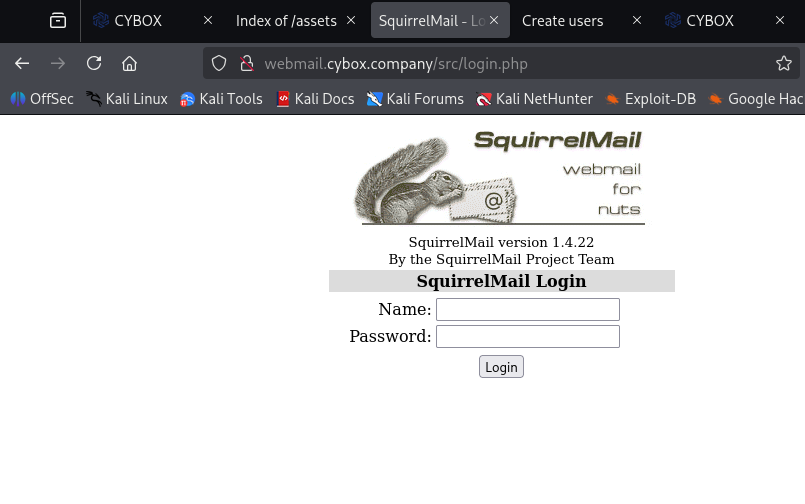Open the Kali Linux bookmark
805x504 pixels.
click(x=127, y=99)
